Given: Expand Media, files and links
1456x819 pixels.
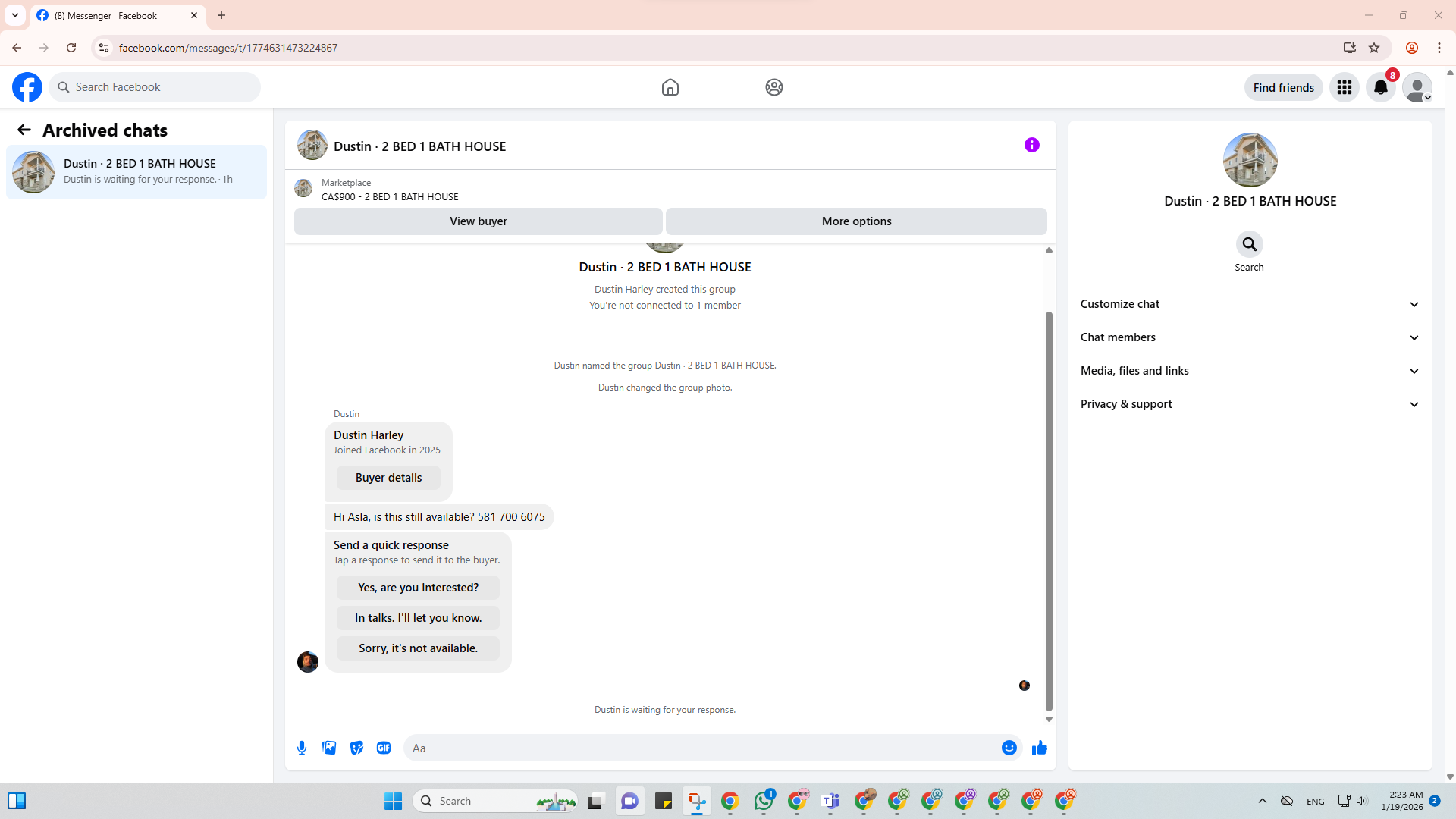Looking at the screenshot, I should click(x=1250, y=371).
